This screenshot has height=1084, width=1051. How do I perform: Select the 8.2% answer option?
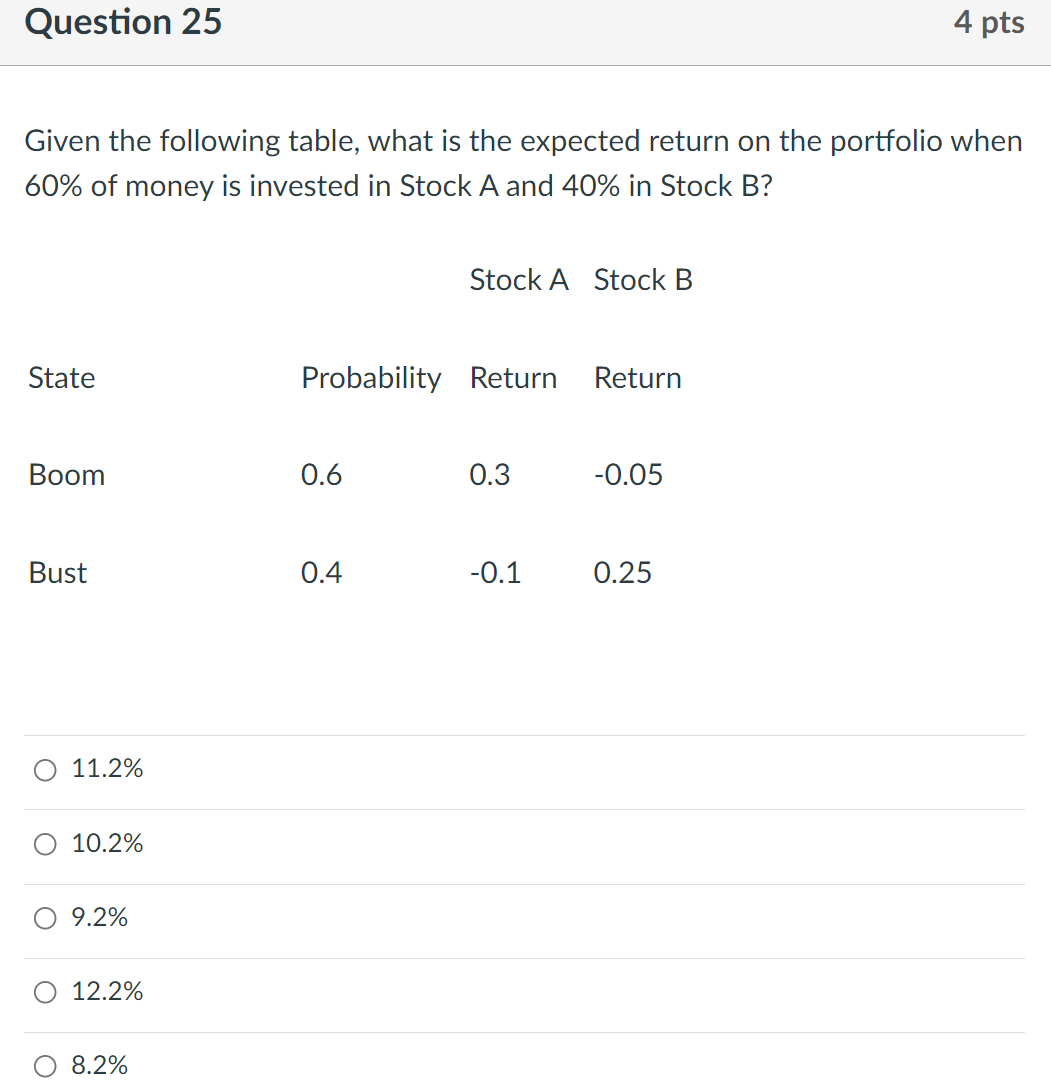point(44,1066)
